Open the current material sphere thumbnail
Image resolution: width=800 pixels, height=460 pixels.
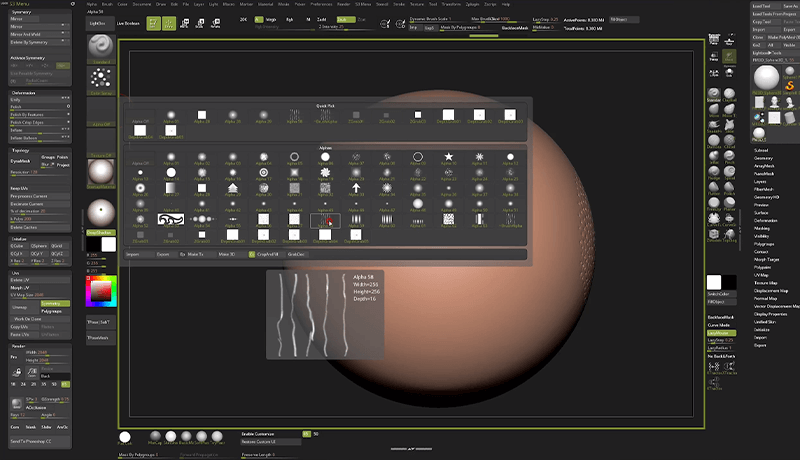(101, 172)
